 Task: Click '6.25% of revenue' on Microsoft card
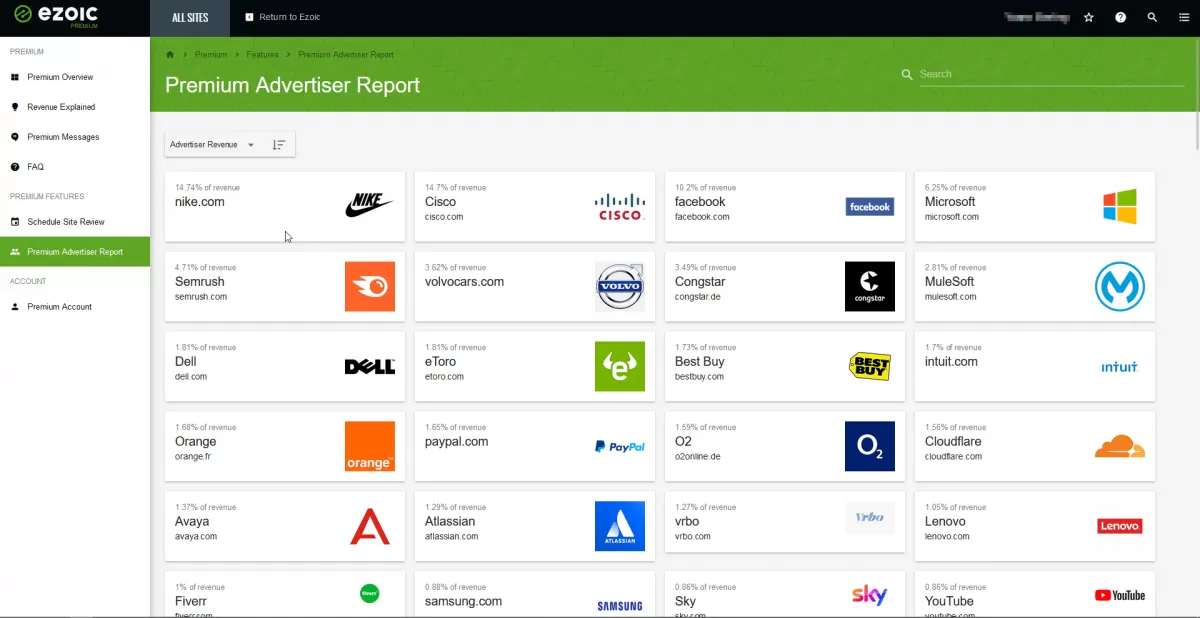coord(956,188)
